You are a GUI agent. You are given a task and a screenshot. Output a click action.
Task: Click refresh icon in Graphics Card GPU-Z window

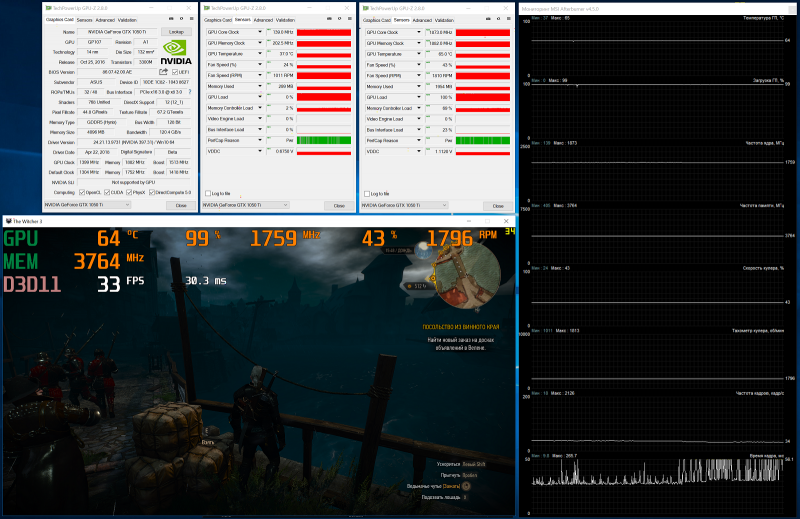(181, 18)
